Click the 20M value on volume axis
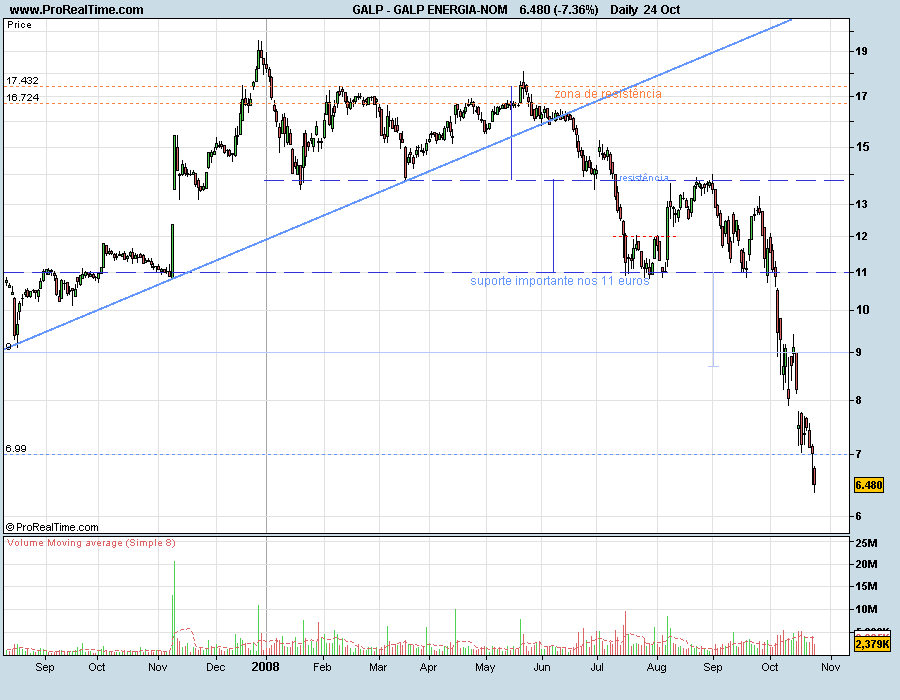900x700 pixels. coord(866,565)
